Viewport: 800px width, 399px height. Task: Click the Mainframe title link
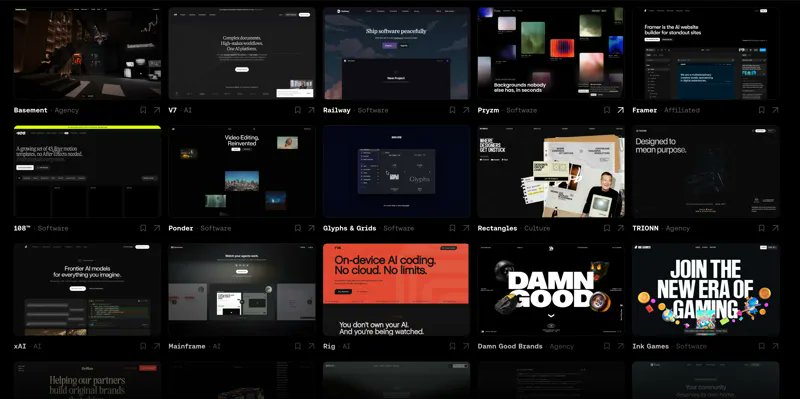tap(187, 346)
